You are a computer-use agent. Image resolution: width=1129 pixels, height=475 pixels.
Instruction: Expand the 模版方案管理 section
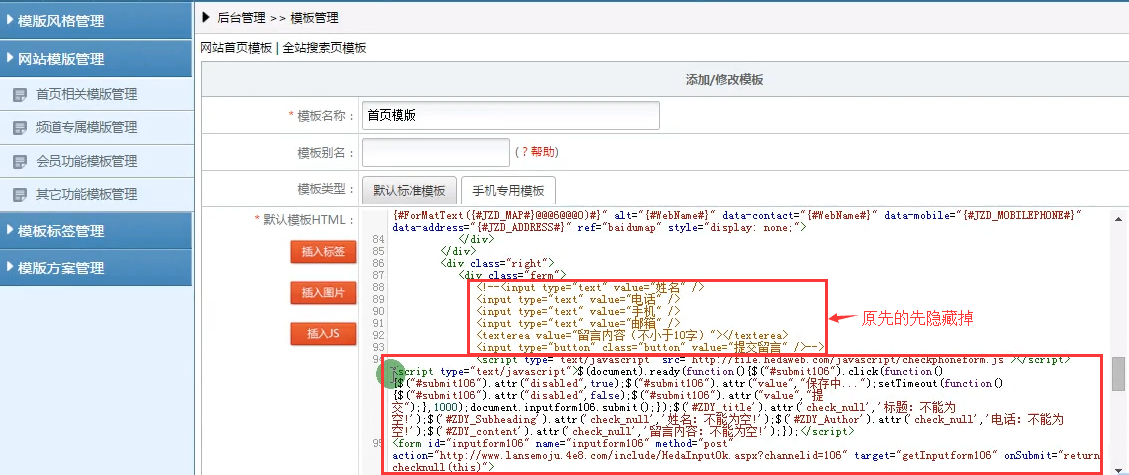pyautogui.click(x=95, y=268)
